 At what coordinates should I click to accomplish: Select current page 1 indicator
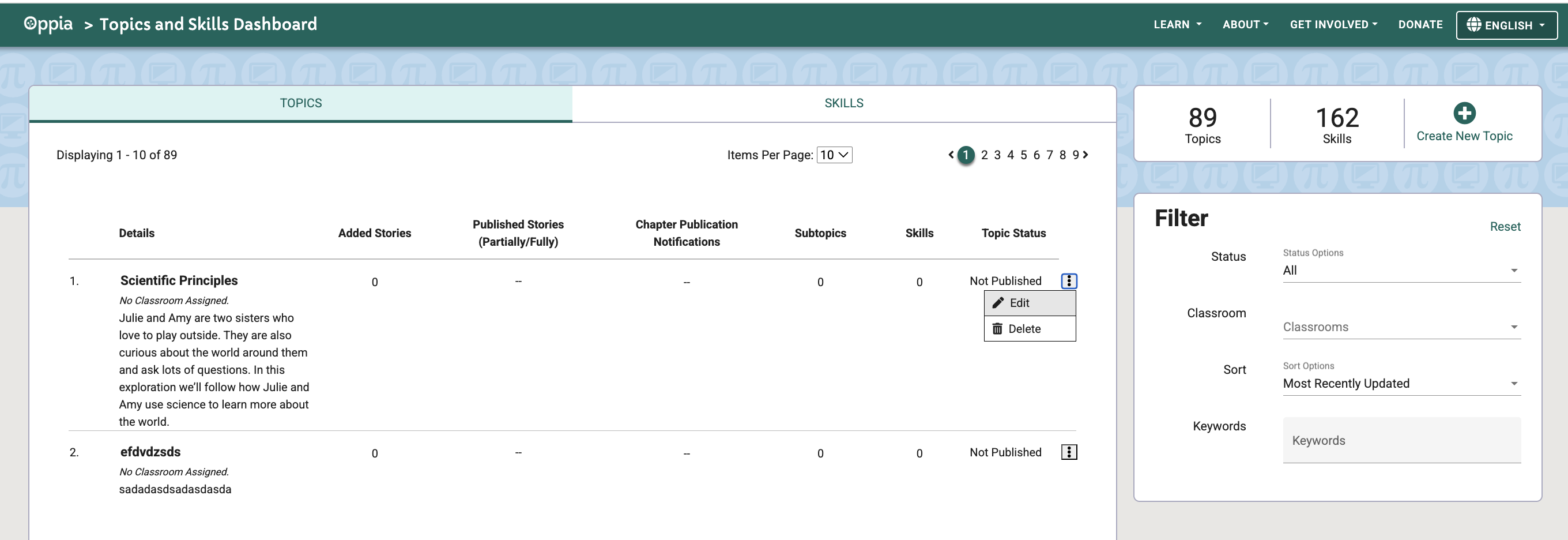(966, 155)
